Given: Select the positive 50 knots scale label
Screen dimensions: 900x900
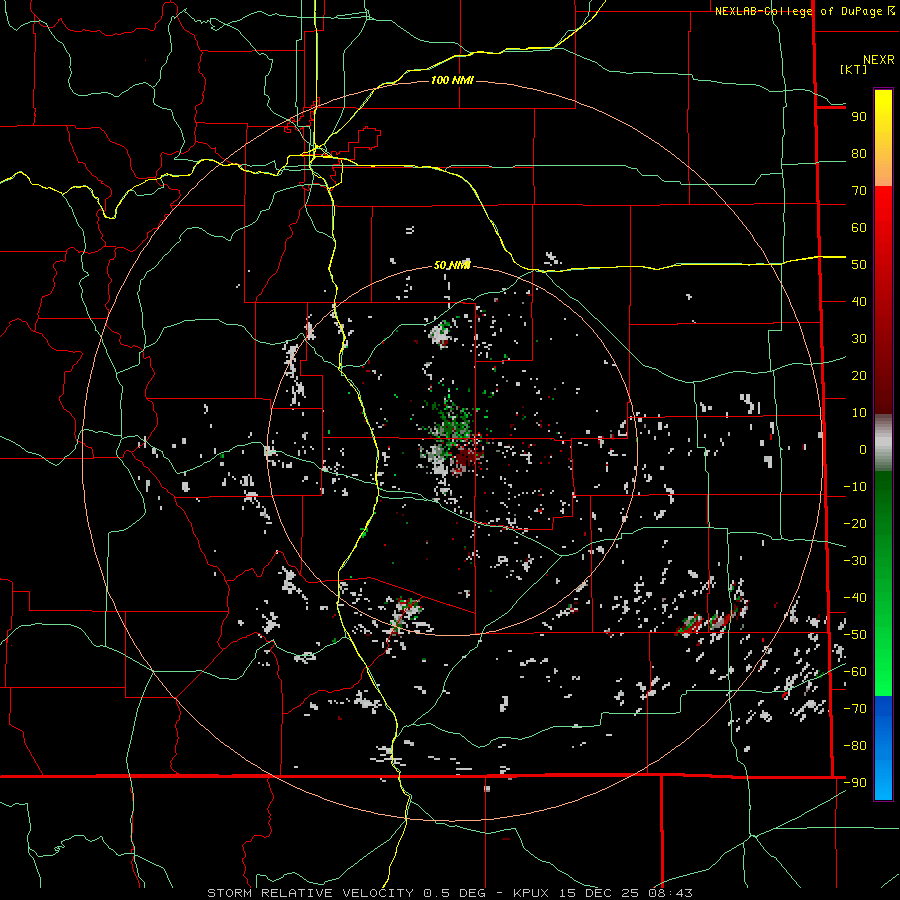Looking at the screenshot, I should (859, 265).
